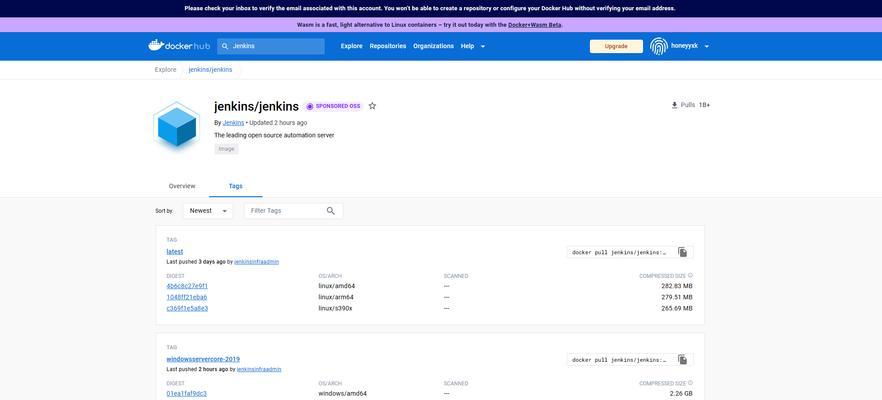Click the Image label chip

click(x=226, y=149)
